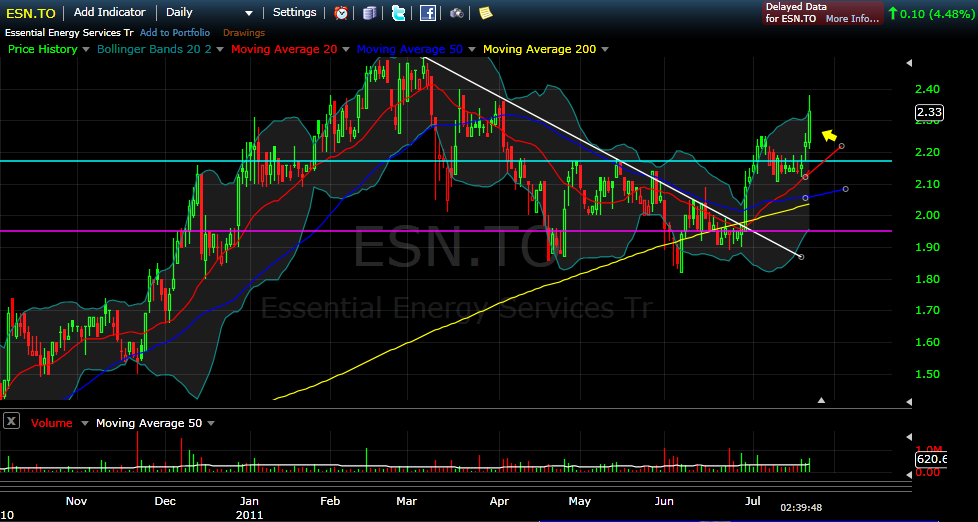Click the database stack icon in toolbar
Viewport: 978px width, 522px height.
pos(370,12)
